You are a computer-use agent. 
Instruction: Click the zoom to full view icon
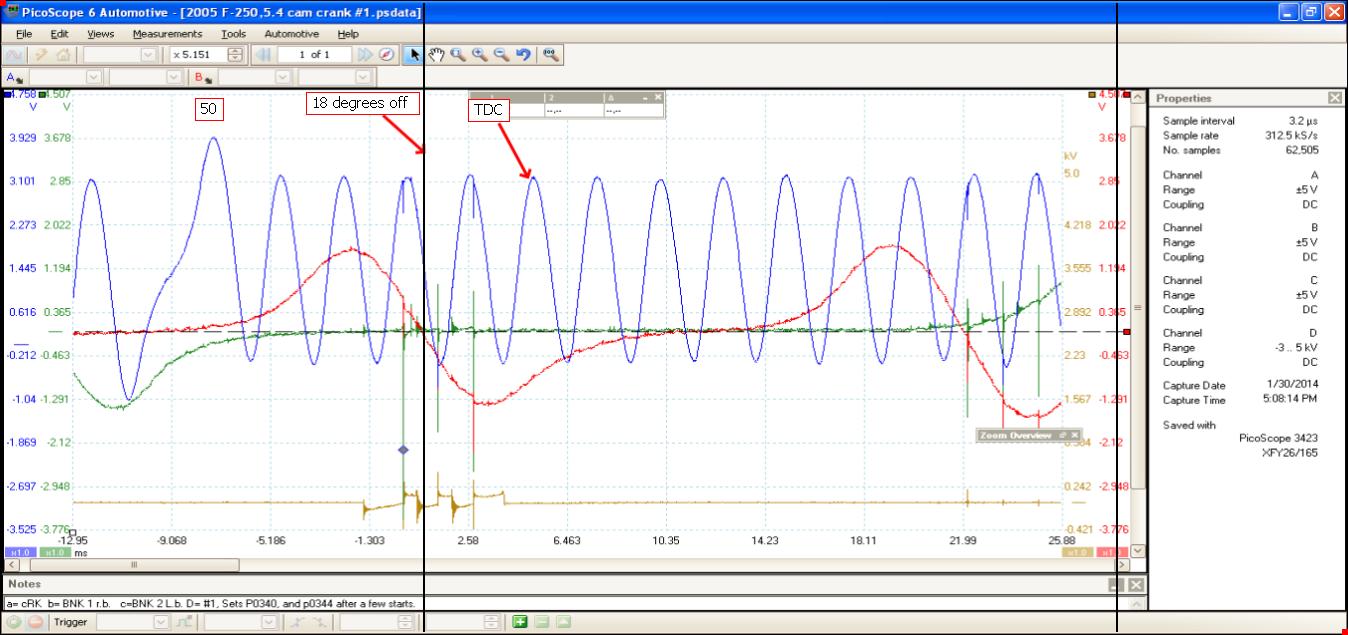549,55
